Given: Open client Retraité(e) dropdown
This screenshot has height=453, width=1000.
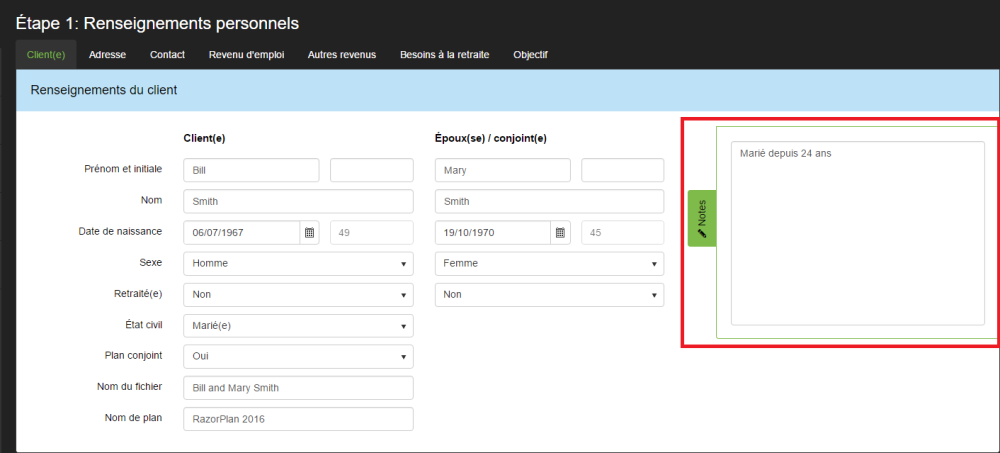Looking at the screenshot, I should click(x=298, y=295).
